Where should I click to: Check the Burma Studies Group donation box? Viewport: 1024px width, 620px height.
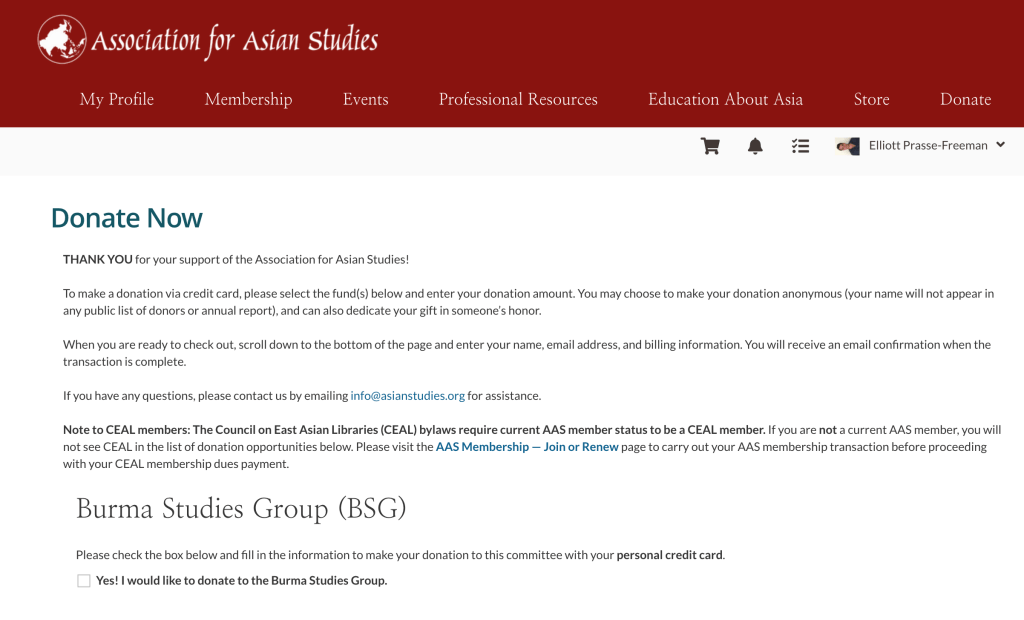click(x=84, y=581)
